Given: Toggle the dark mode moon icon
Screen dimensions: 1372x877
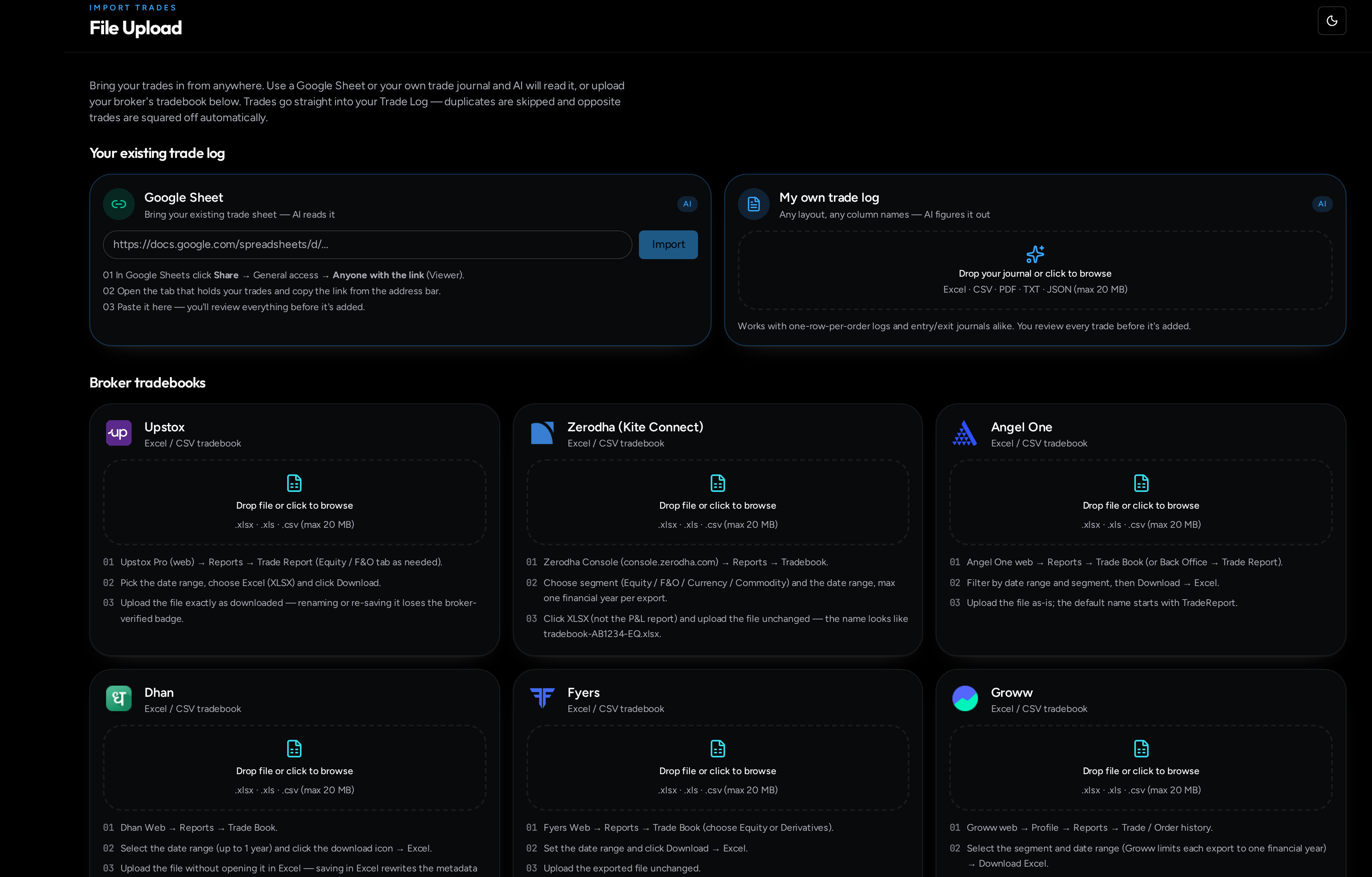Looking at the screenshot, I should coord(1332,21).
